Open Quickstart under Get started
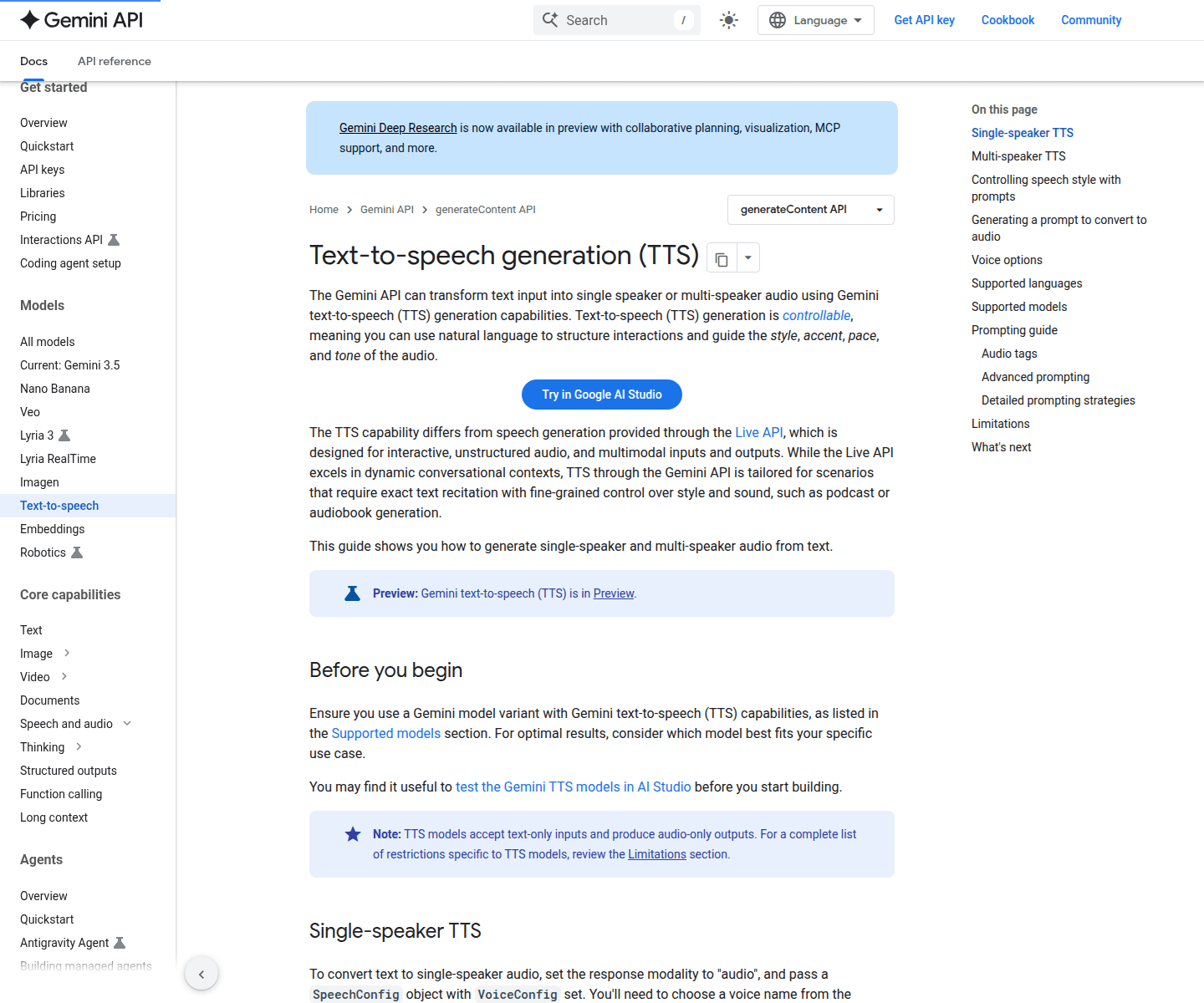 click(47, 146)
